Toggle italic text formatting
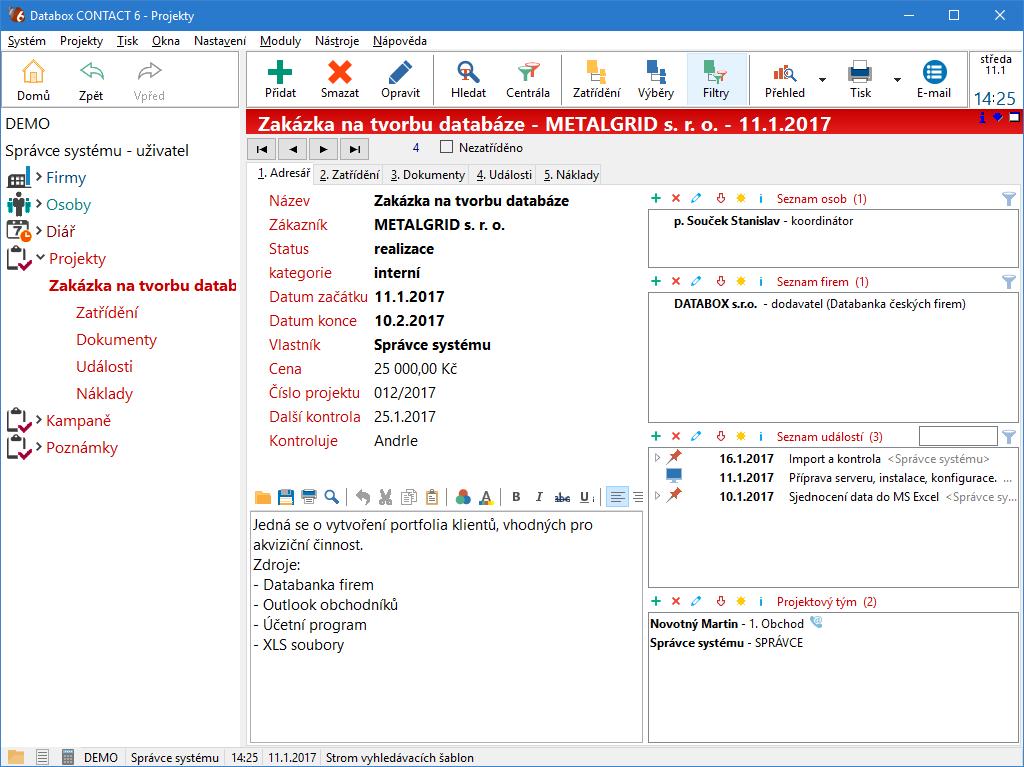Image resolution: width=1024 pixels, height=767 pixels. [539, 497]
